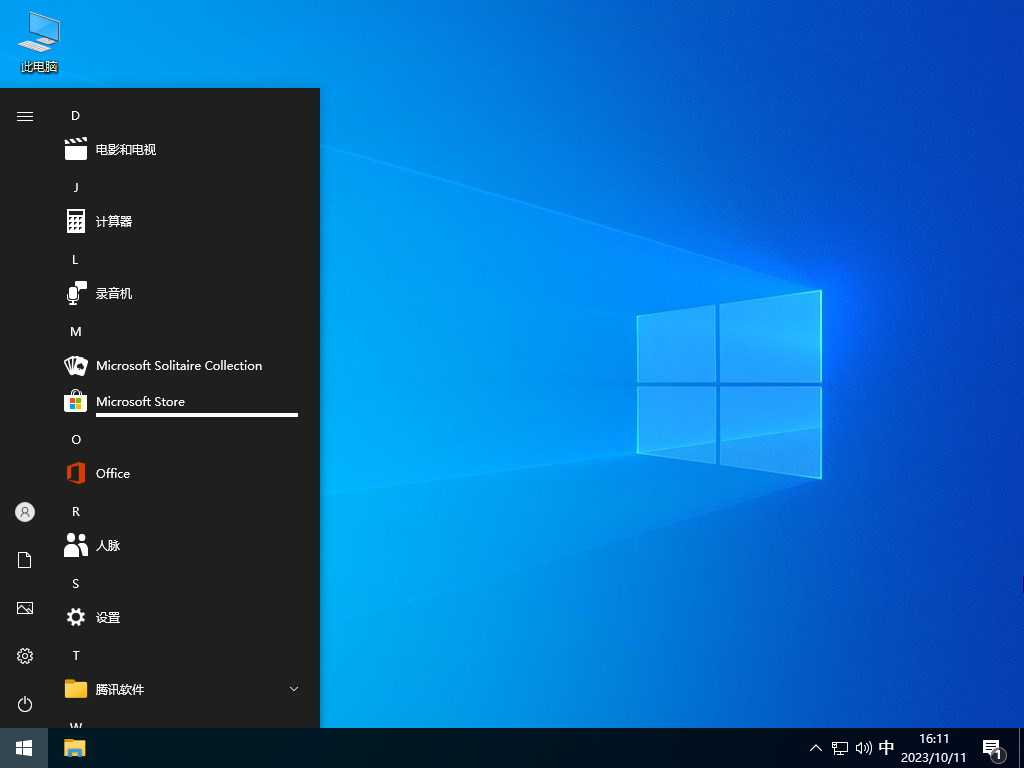Click the power icon in the Start sidebar

[x=24, y=704]
